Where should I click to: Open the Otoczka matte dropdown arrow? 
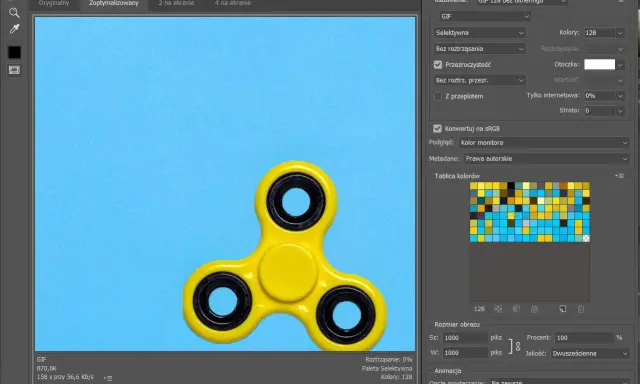[620, 65]
